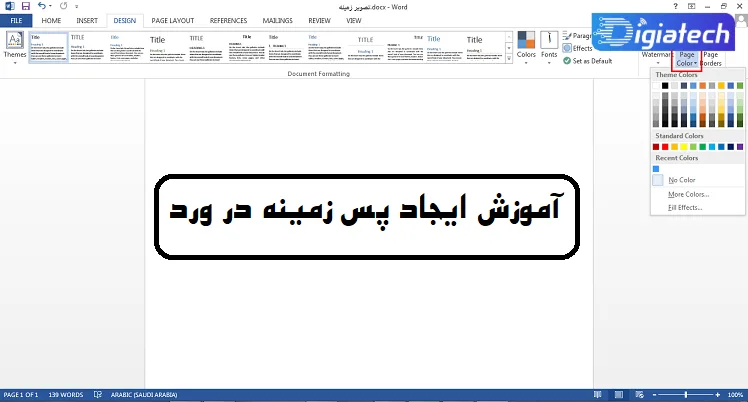Image resolution: width=748 pixels, height=402 pixels.
Task: Select the orange theme color swatch in top row
Action: [703, 86]
